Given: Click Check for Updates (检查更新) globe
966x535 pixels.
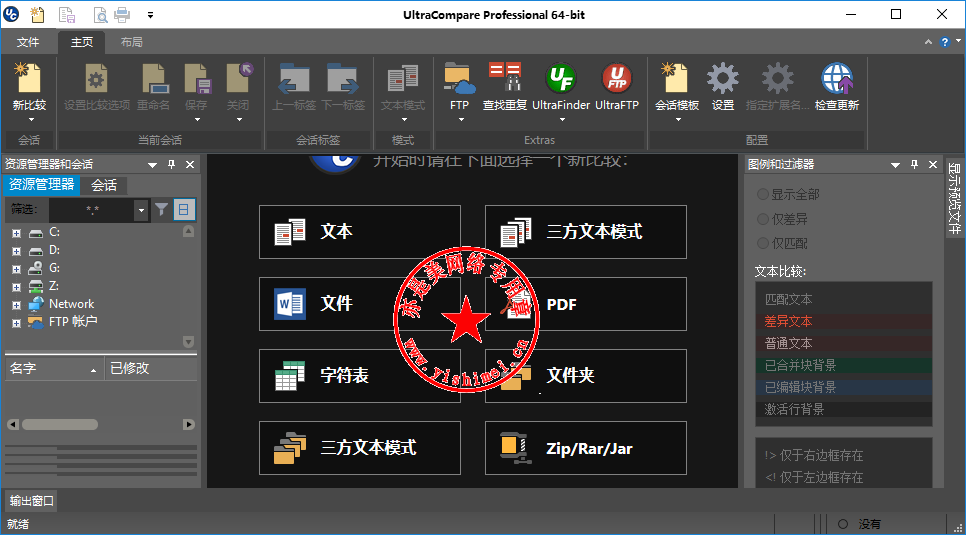Looking at the screenshot, I should tap(837, 78).
